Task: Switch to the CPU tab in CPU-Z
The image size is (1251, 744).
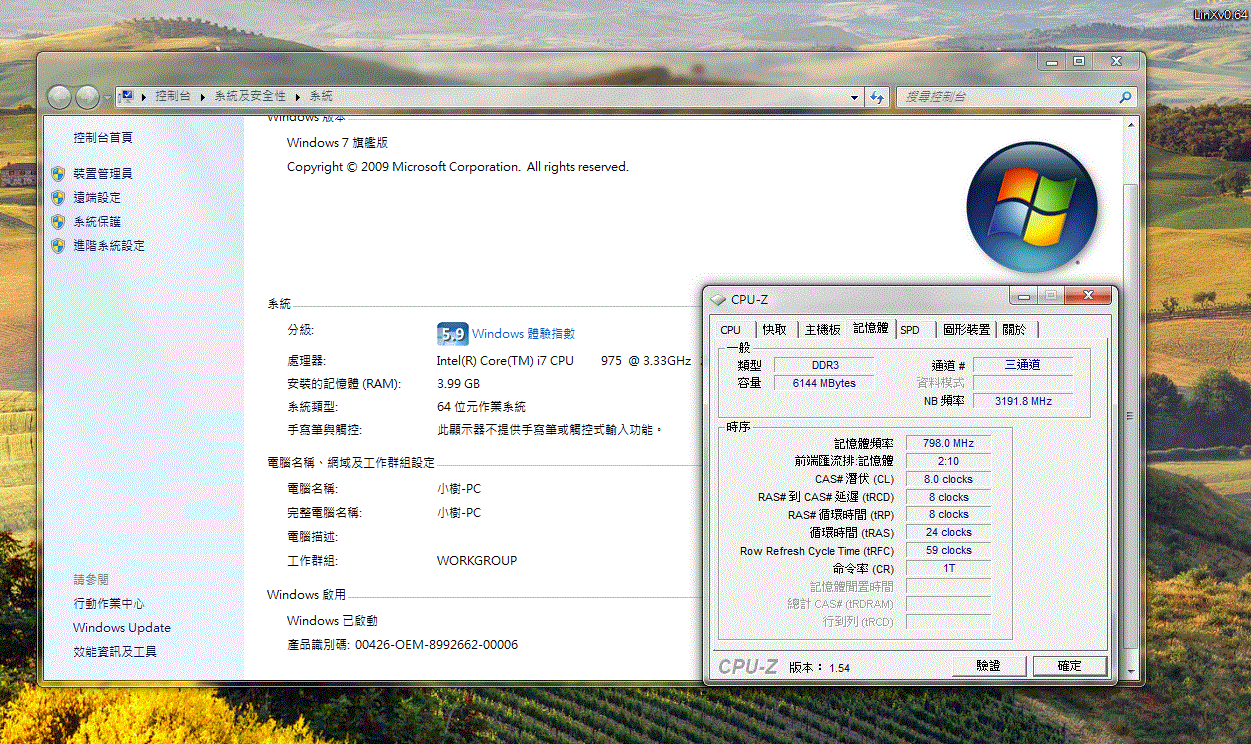Action: 731,329
